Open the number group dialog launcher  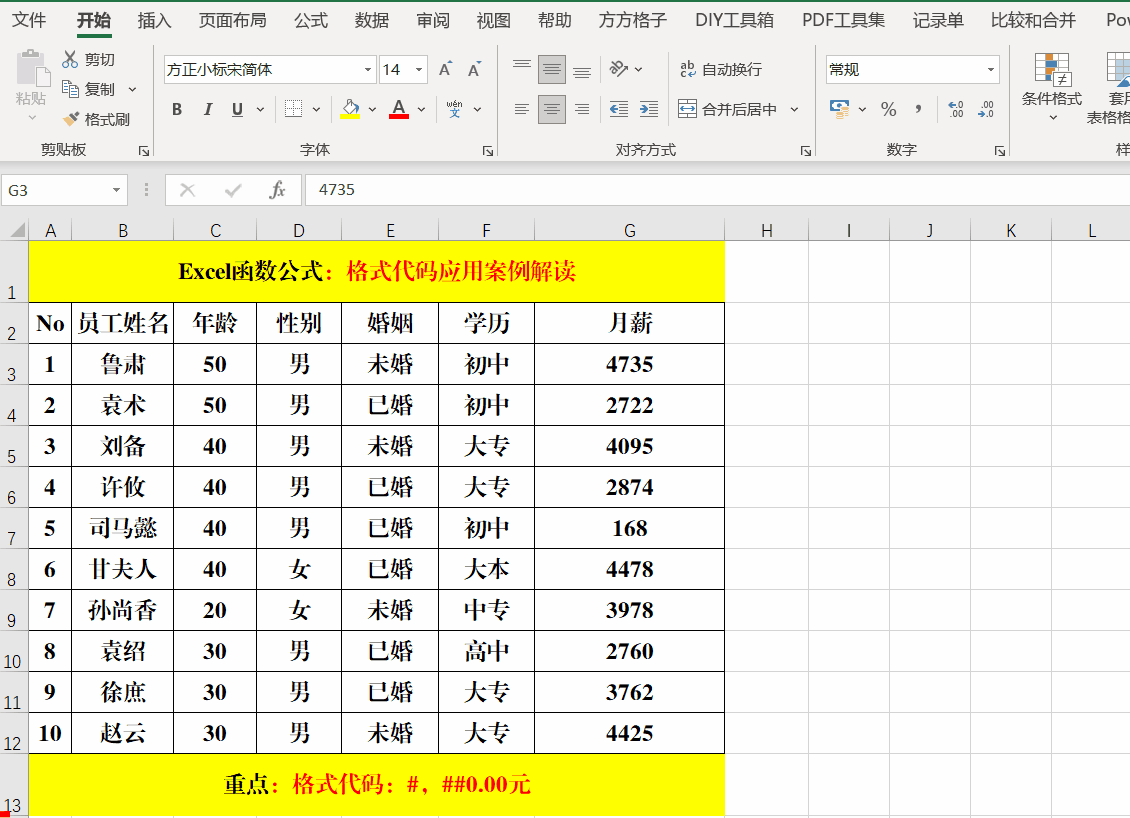click(1000, 151)
